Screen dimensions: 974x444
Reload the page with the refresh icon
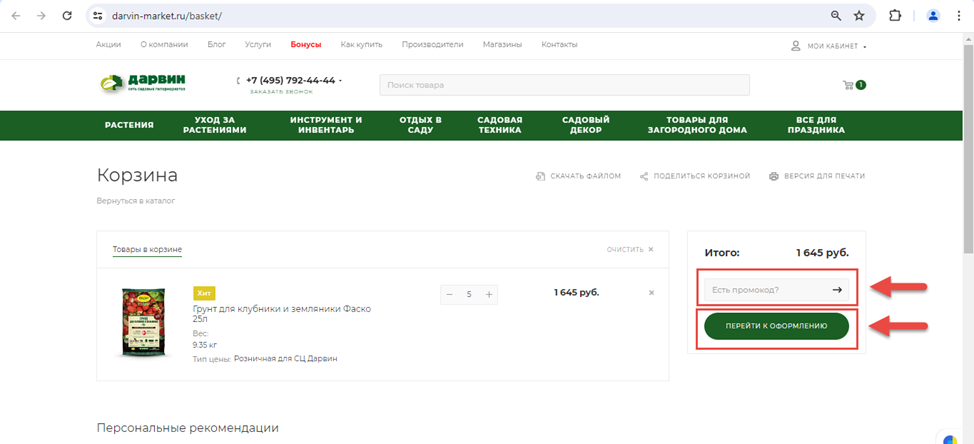click(67, 16)
